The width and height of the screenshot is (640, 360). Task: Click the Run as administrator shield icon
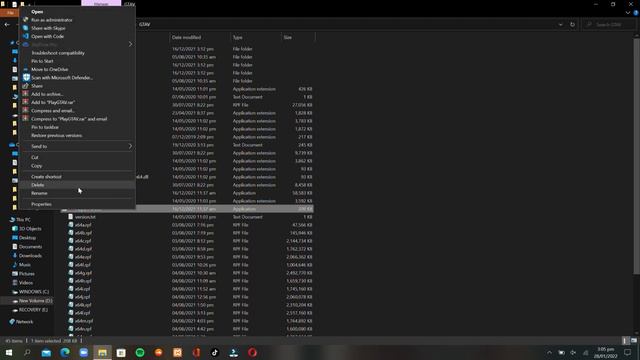tap(26, 20)
